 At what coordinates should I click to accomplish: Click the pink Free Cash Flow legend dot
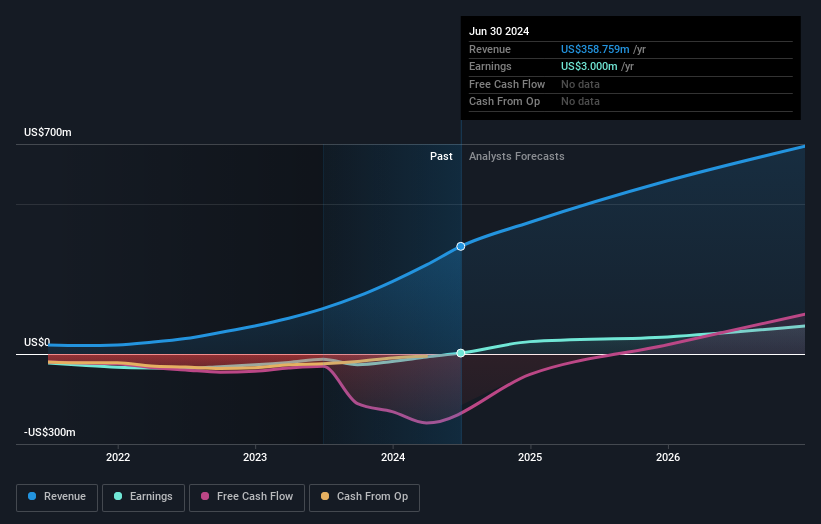205,496
